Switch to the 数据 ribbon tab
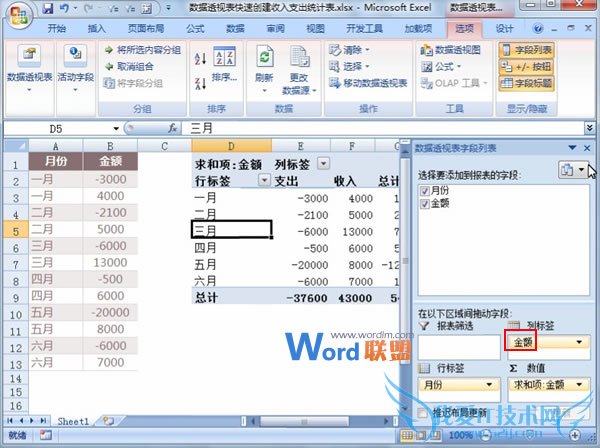Viewport: 600px width, 448px height. pos(235,28)
